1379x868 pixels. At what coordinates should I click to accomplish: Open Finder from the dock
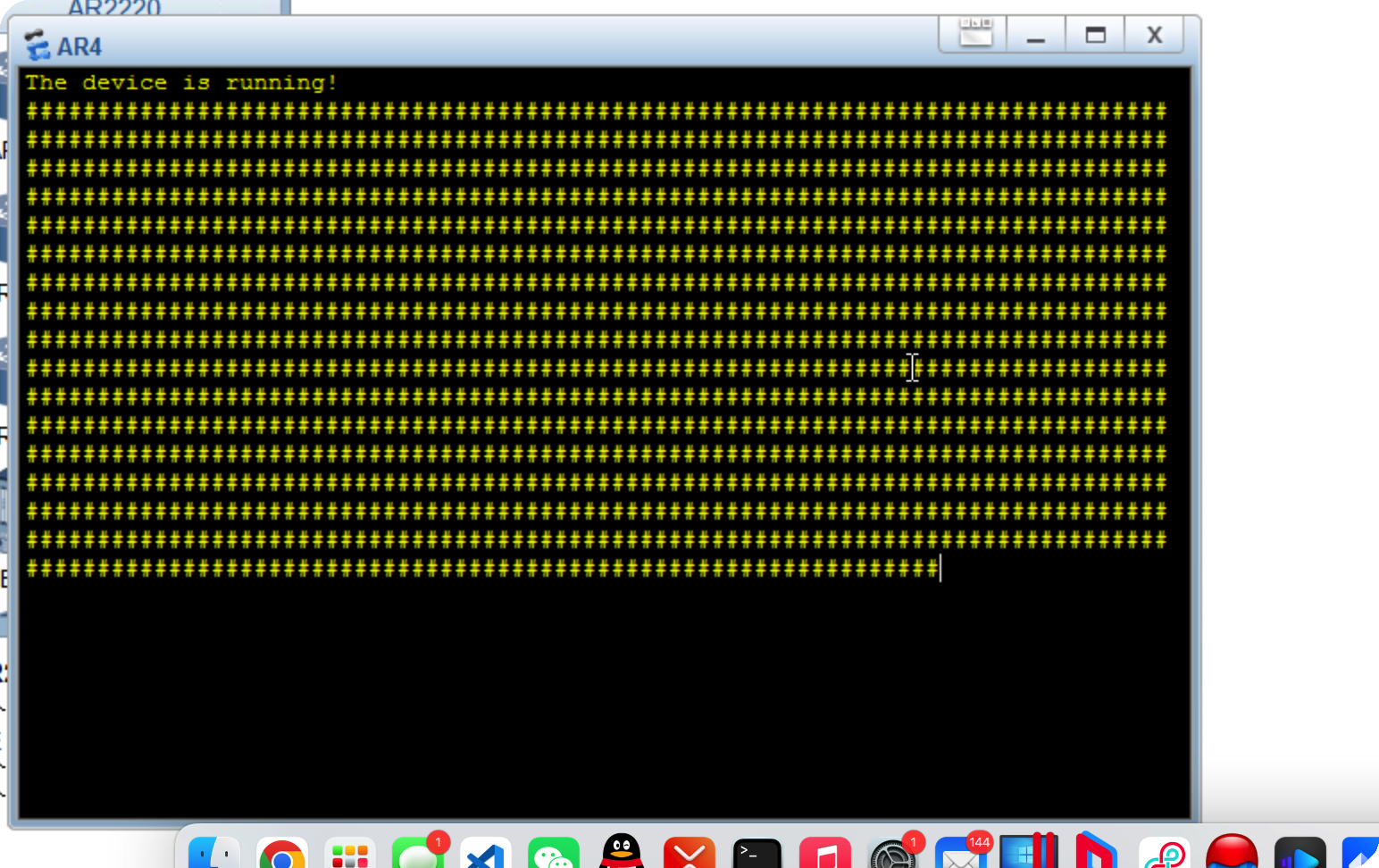pyautogui.click(x=213, y=854)
